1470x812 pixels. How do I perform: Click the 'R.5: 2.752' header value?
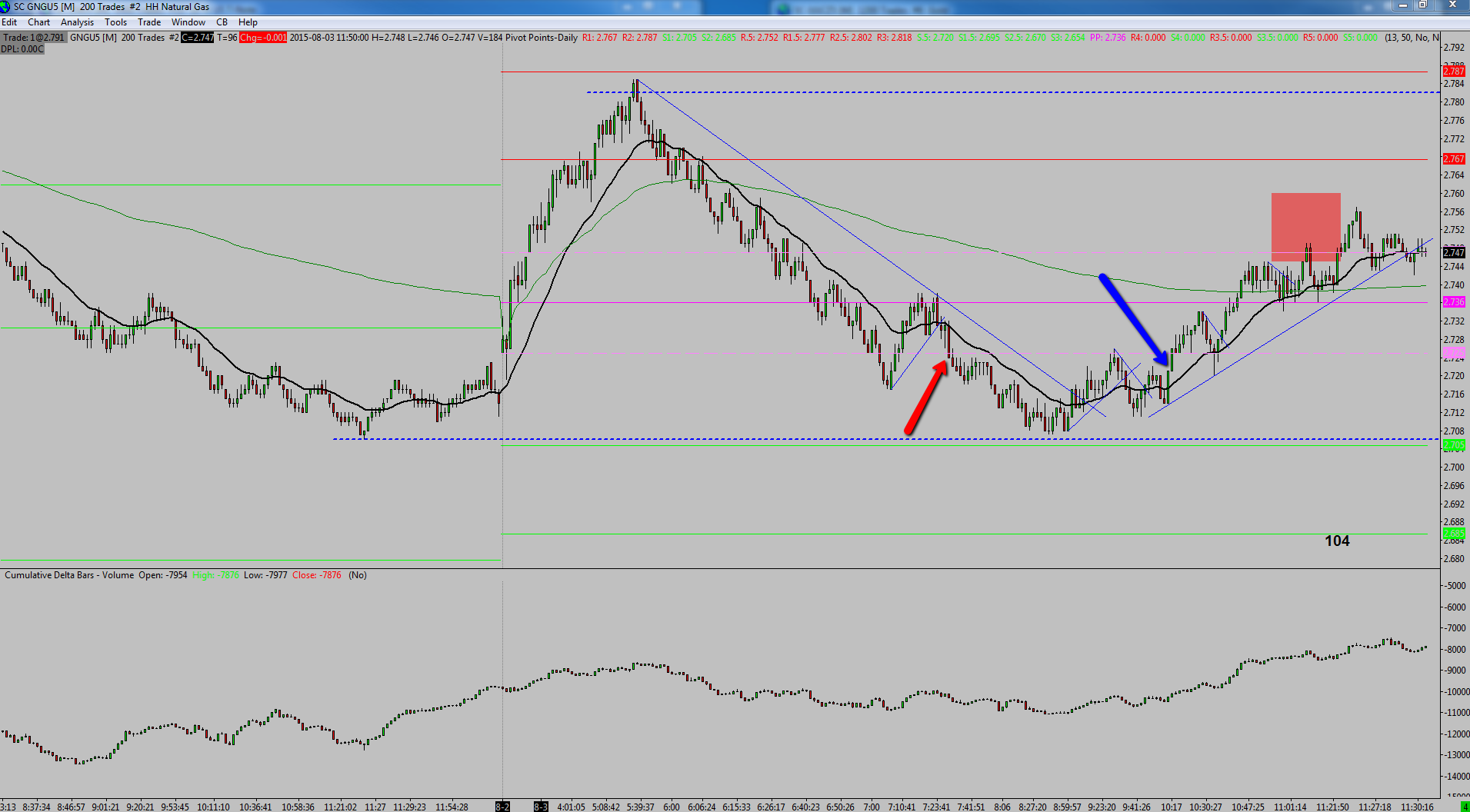[760, 38]
